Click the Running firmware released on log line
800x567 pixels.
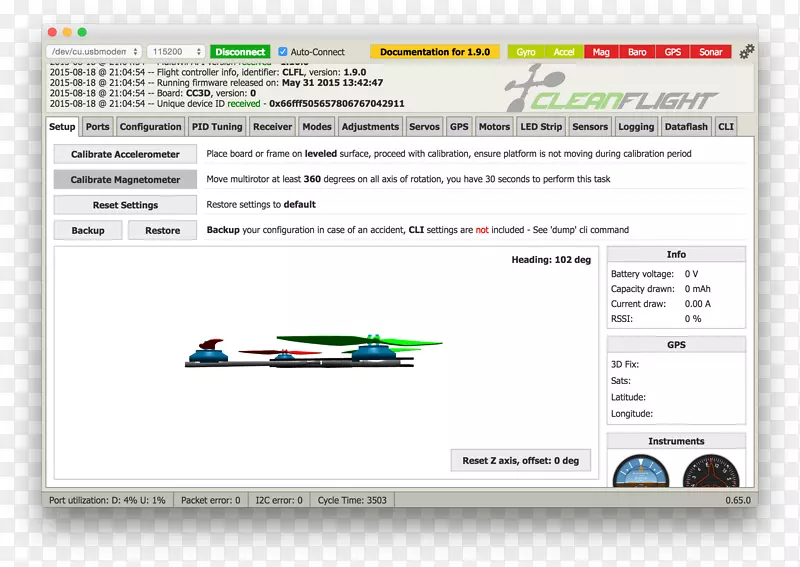(216, 83)
